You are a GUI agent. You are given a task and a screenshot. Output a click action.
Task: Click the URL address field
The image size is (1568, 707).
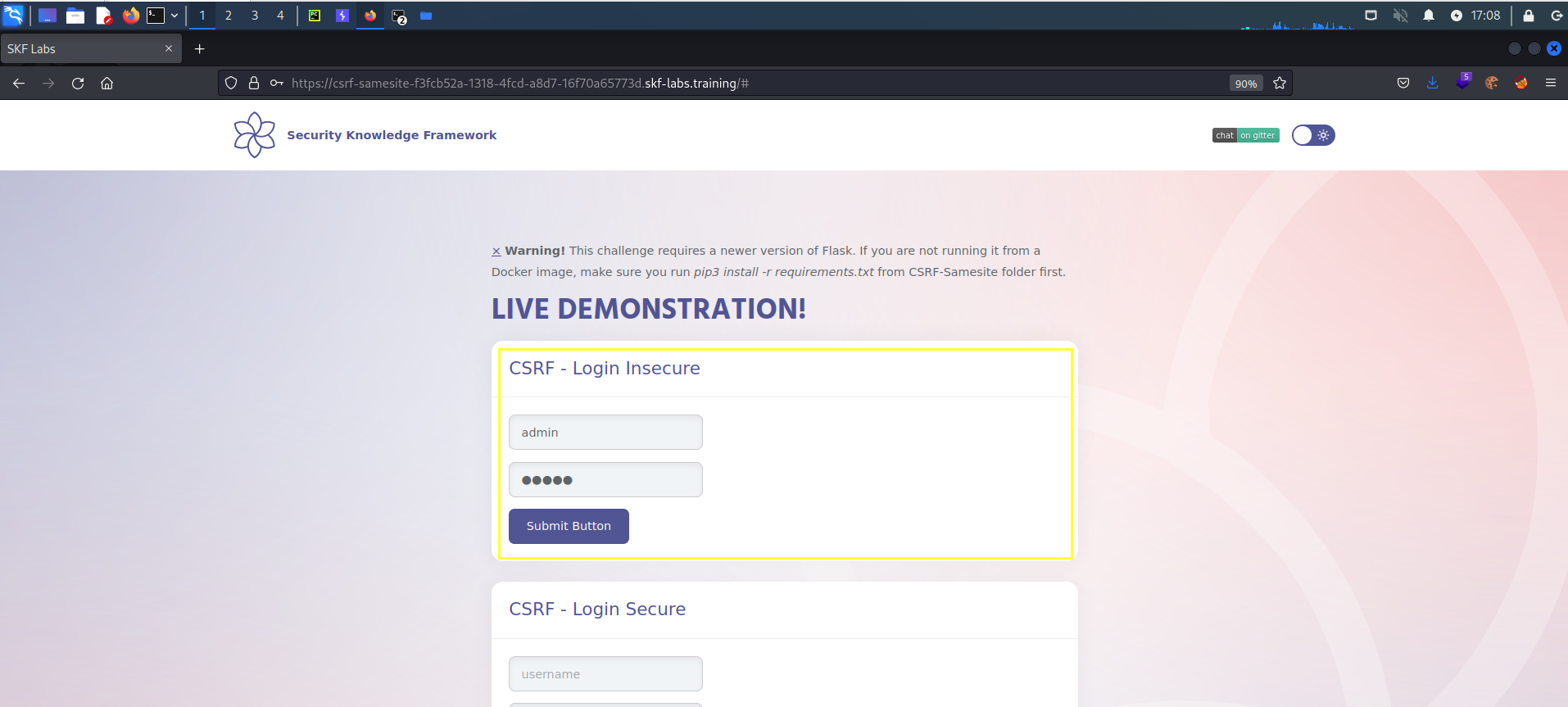tap(754, 83)
